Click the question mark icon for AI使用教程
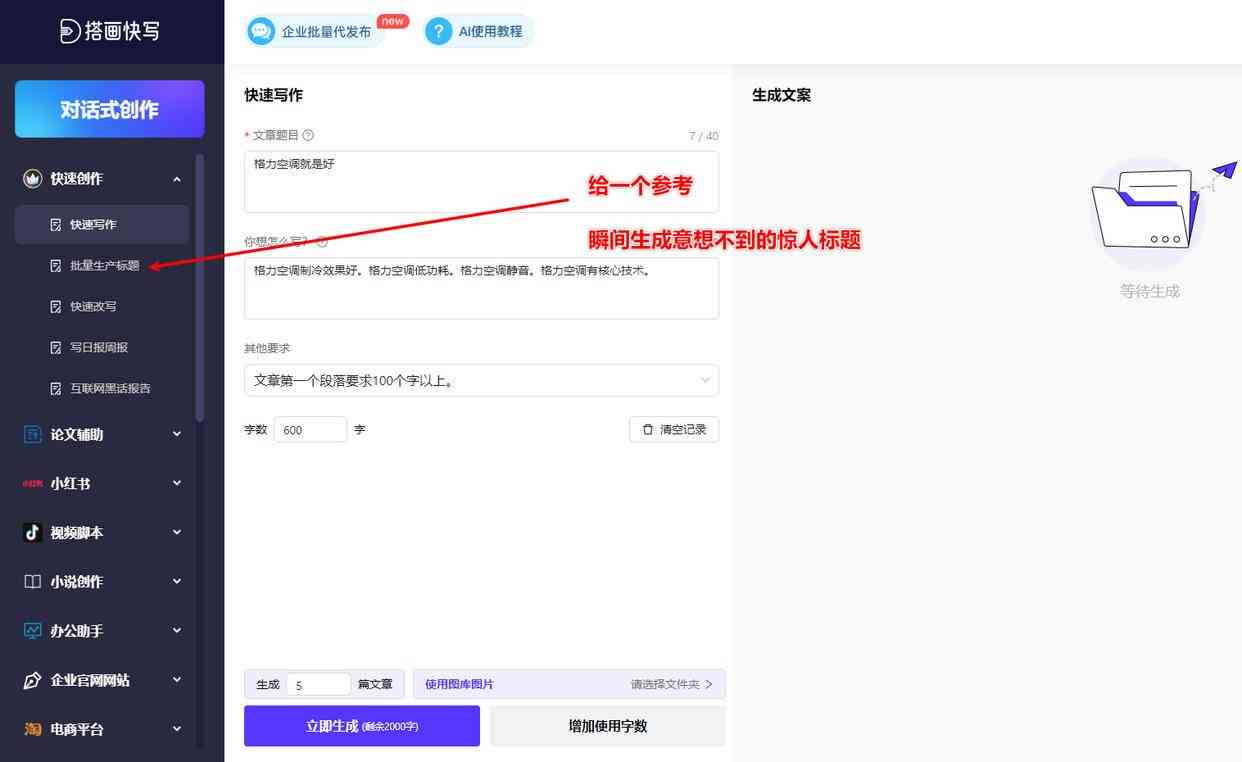This screenshot has height=762, width=1242. [438, 31]
